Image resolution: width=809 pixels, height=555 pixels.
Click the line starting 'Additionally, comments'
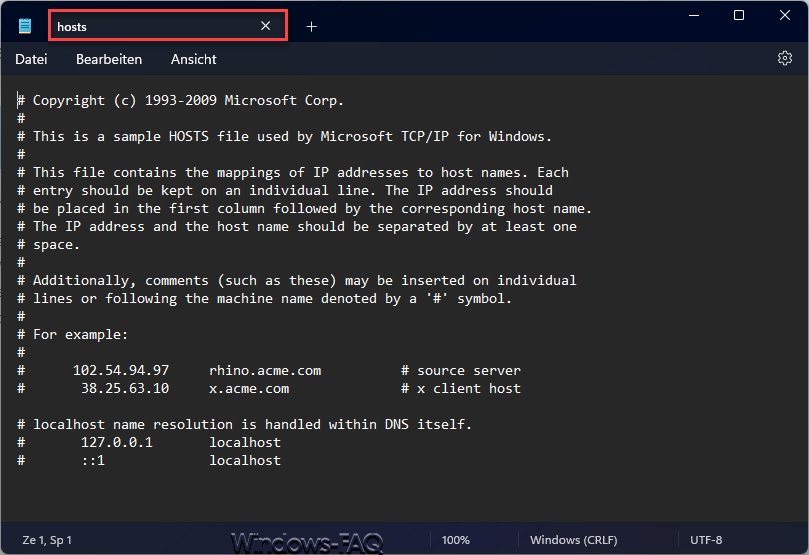297,280
